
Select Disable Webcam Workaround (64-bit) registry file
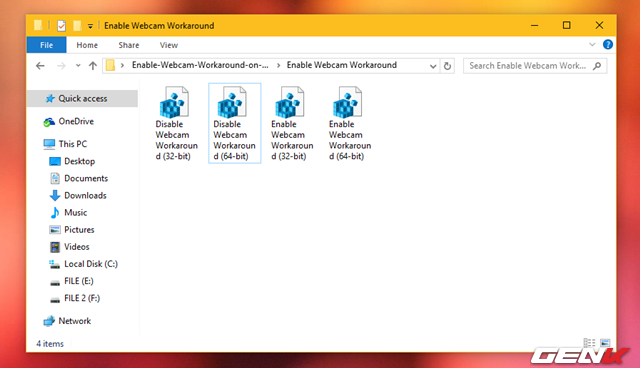click(234, 123)
